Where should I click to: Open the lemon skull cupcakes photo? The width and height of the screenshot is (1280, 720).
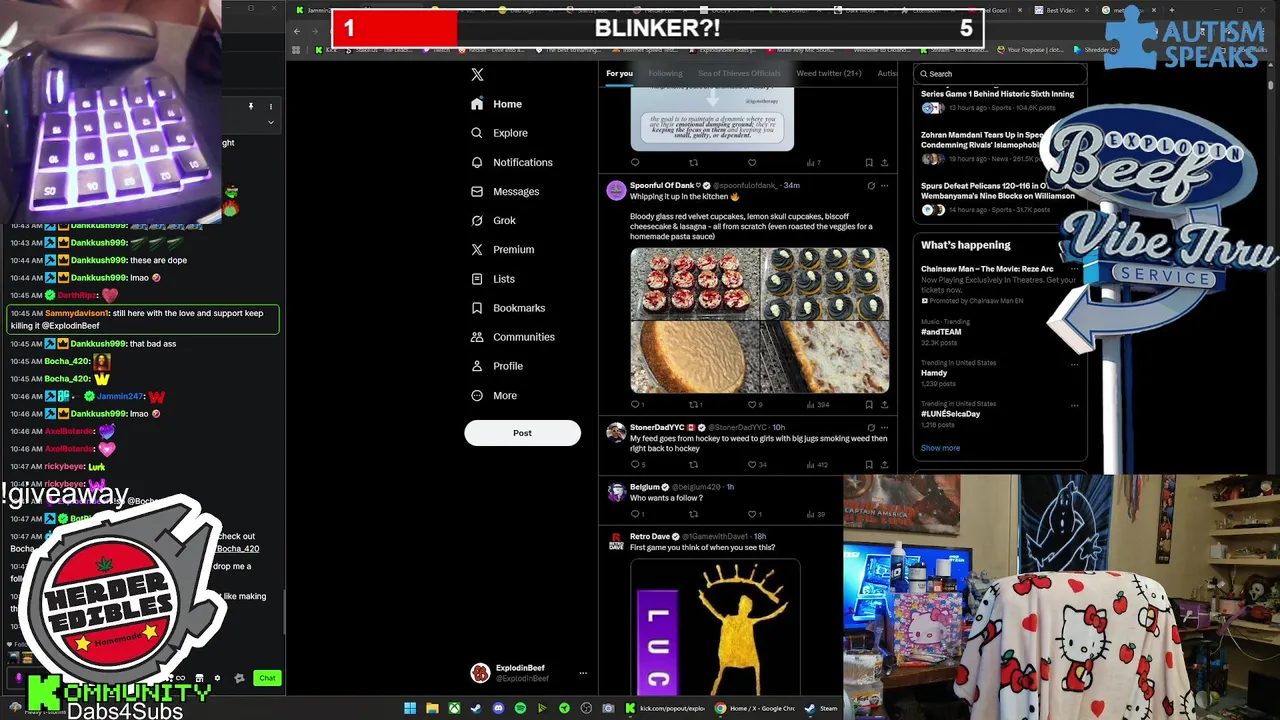pyautogui.click(x=825, y=284)
